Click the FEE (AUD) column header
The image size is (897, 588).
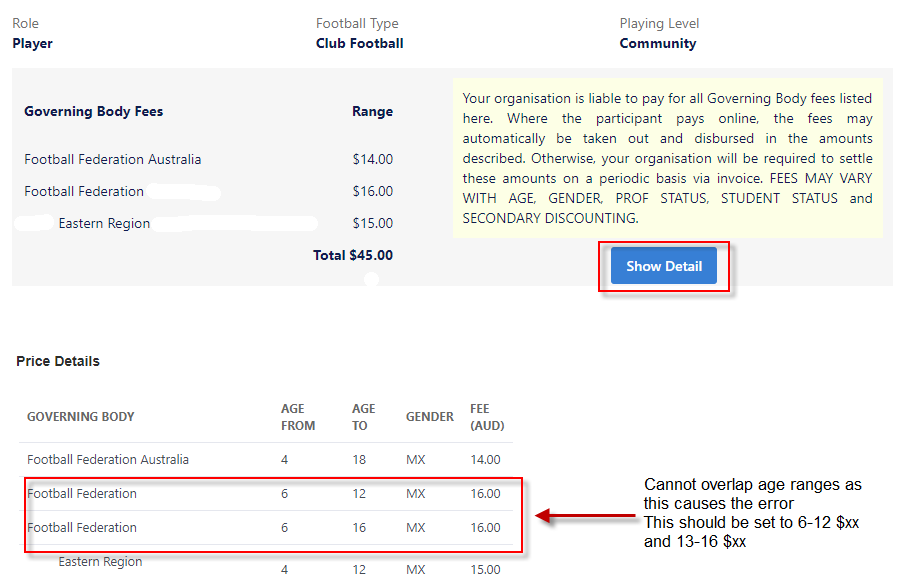click(x=487, y=417)
